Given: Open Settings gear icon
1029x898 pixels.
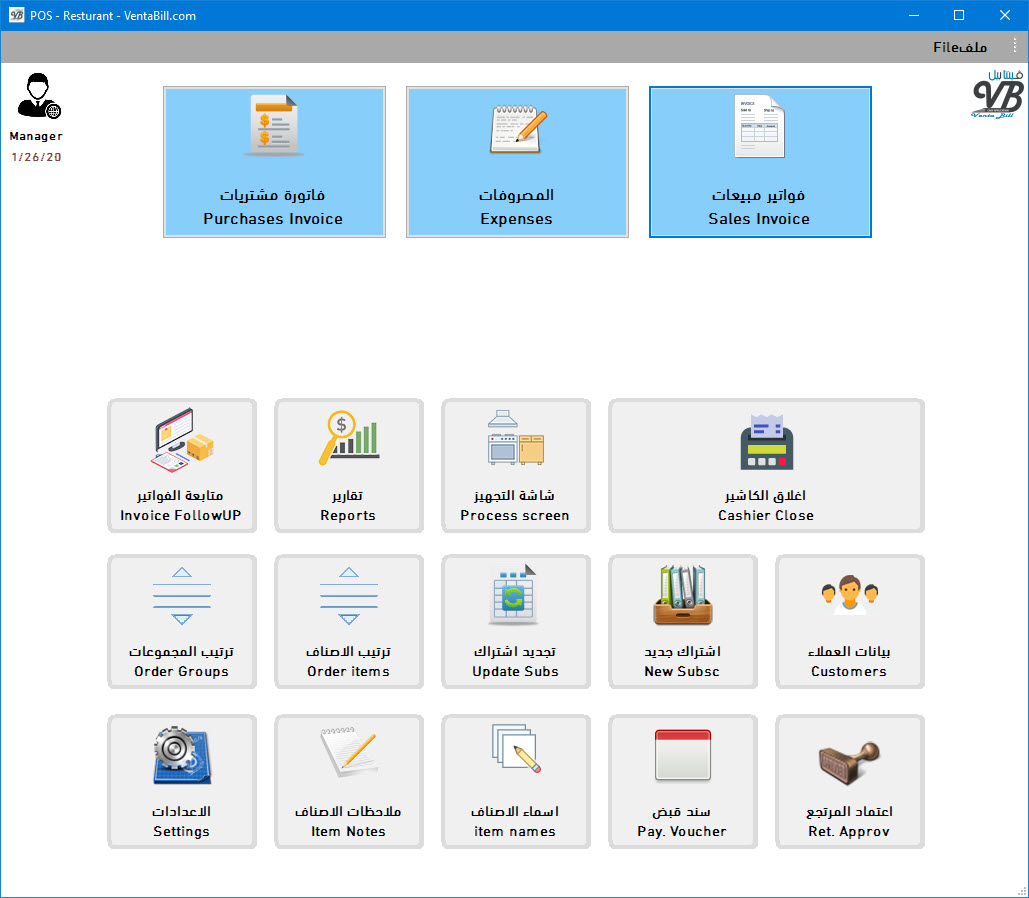Looking at the screenshot, I should [x=182, y=755].
